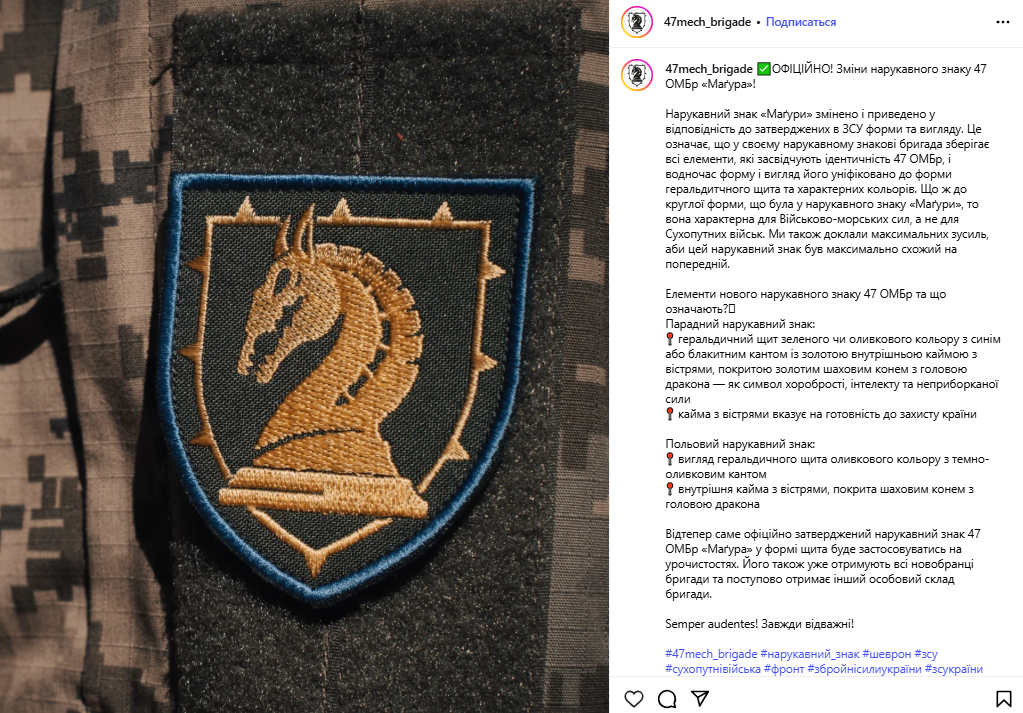
Task: Open #сухопутнівійська hashtag
Action: (x=713, y=669)
